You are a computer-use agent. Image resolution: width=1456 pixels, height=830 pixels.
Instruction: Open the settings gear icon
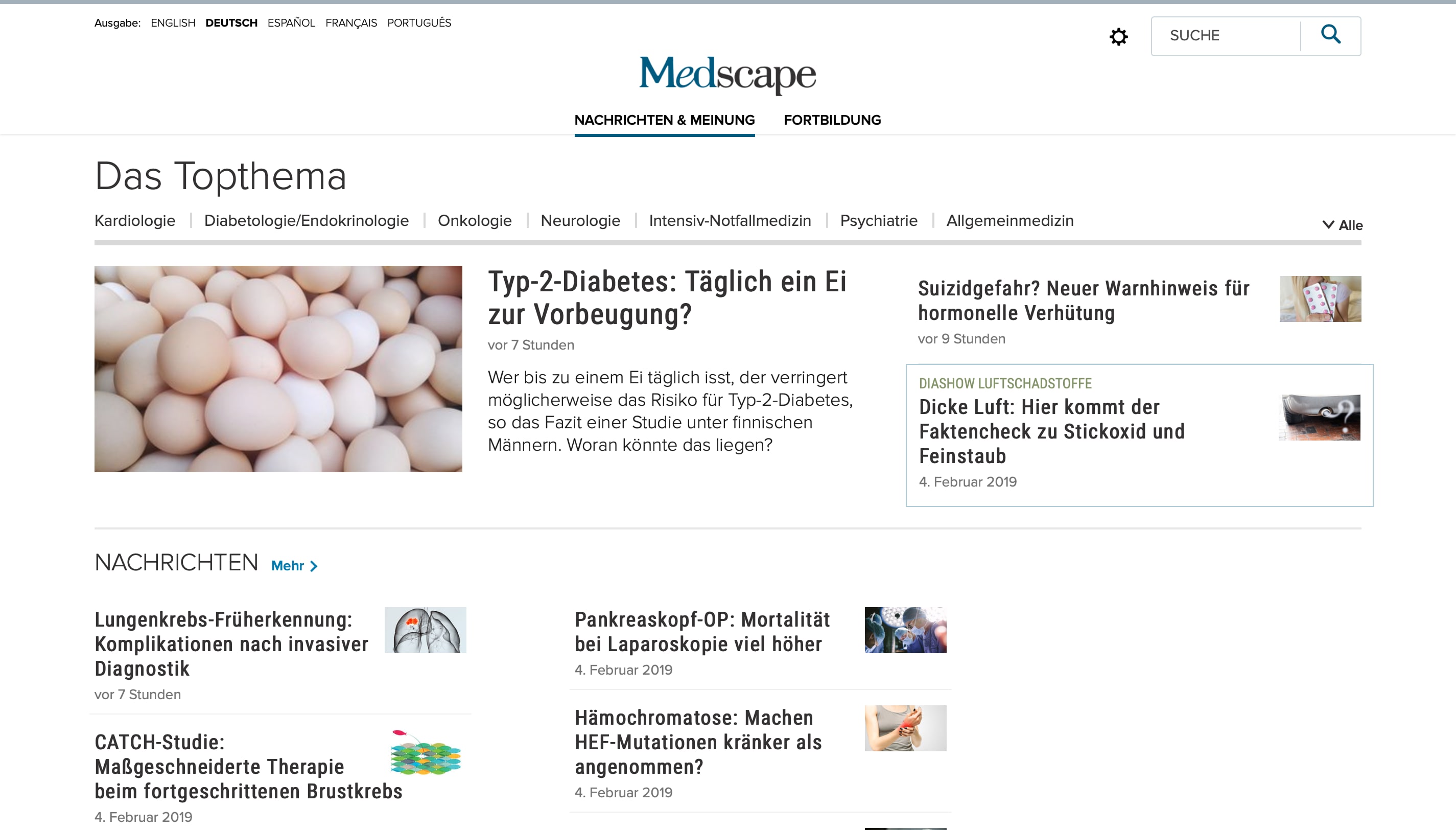(x=1118, y=36)
